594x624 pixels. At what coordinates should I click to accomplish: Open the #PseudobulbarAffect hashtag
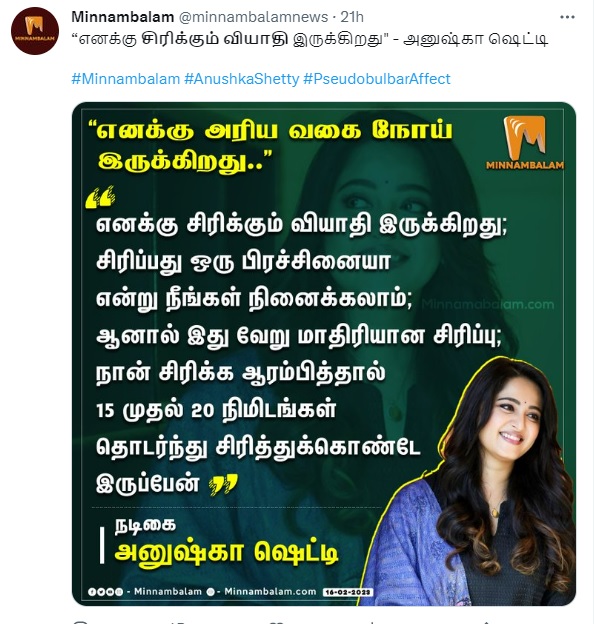(377, 79)
